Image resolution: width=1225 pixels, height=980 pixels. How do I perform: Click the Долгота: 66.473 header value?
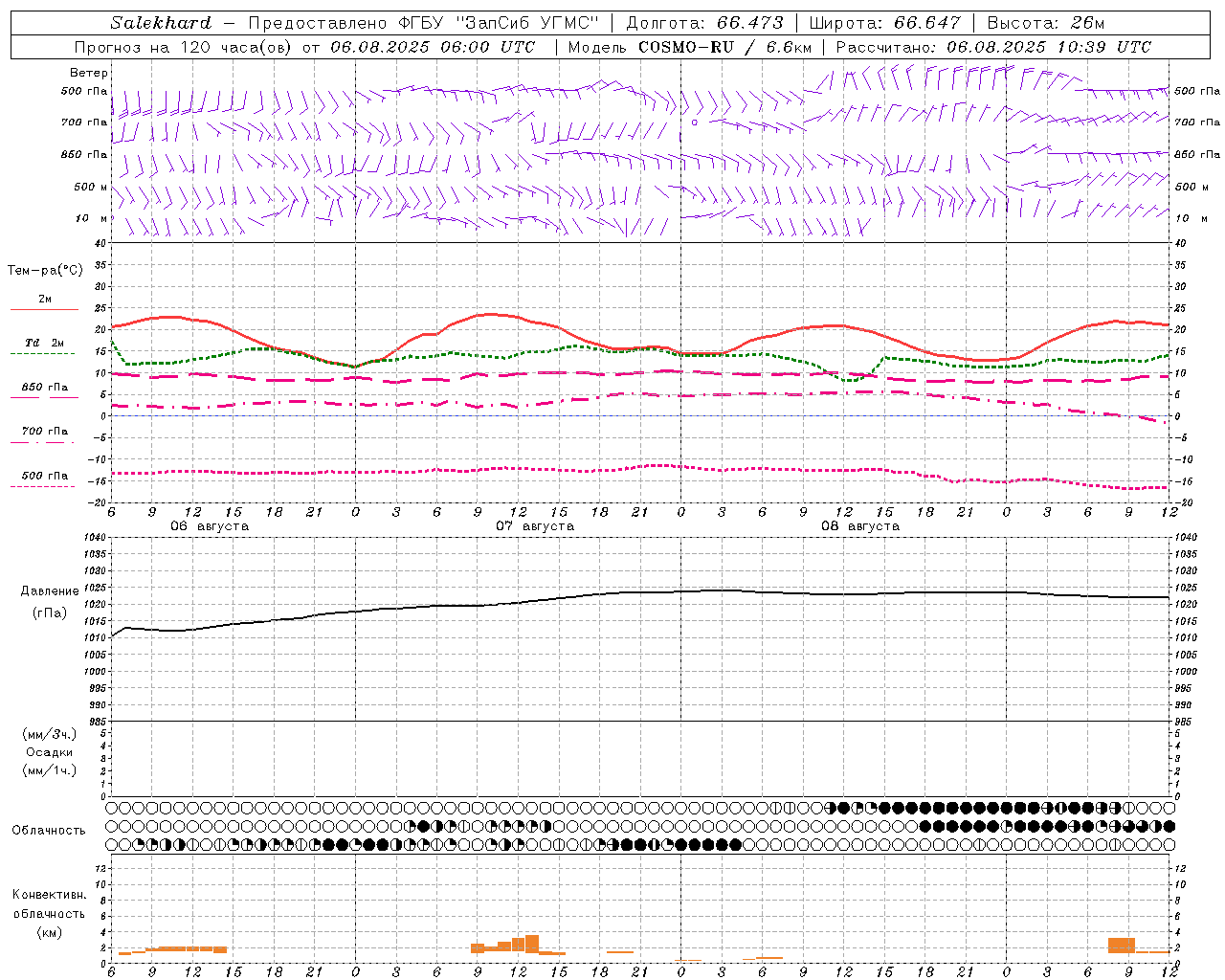(x=704, y=23)
